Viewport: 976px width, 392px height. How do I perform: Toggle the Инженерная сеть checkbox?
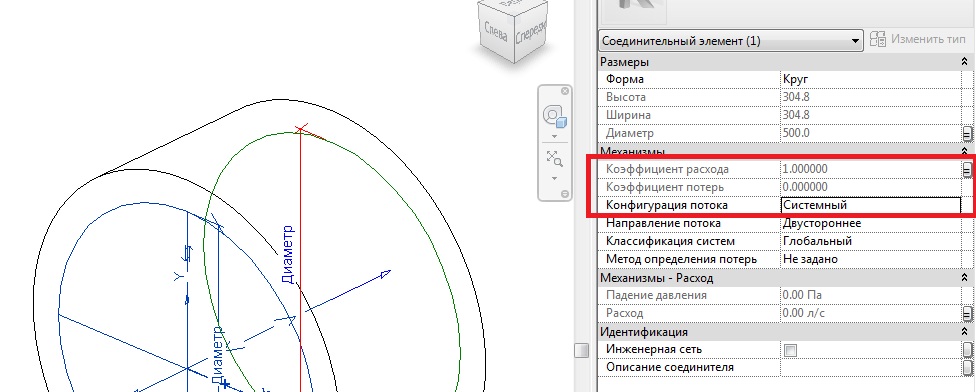click(791, 350)
